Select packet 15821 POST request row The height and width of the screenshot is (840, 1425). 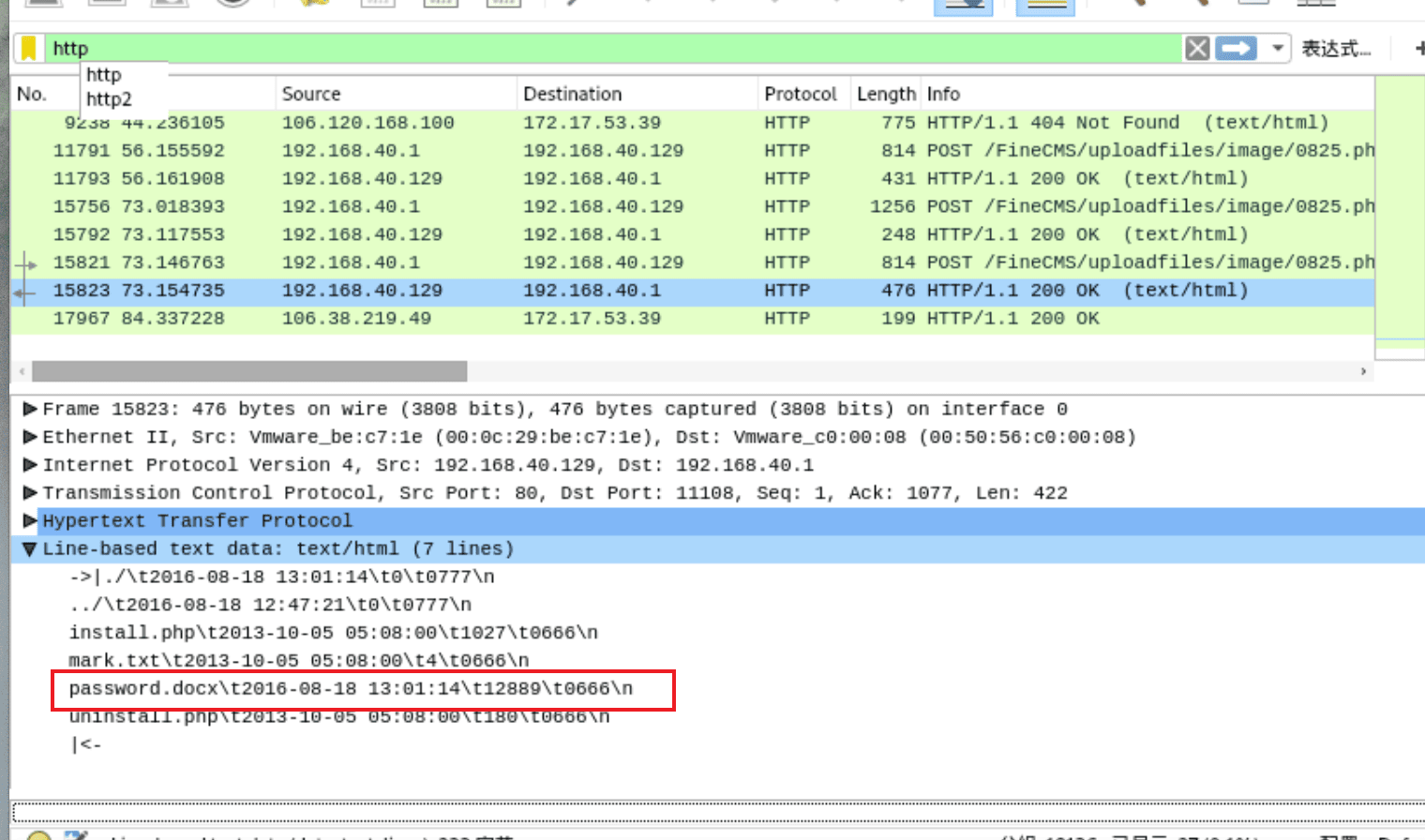click(x=693, y=262)
